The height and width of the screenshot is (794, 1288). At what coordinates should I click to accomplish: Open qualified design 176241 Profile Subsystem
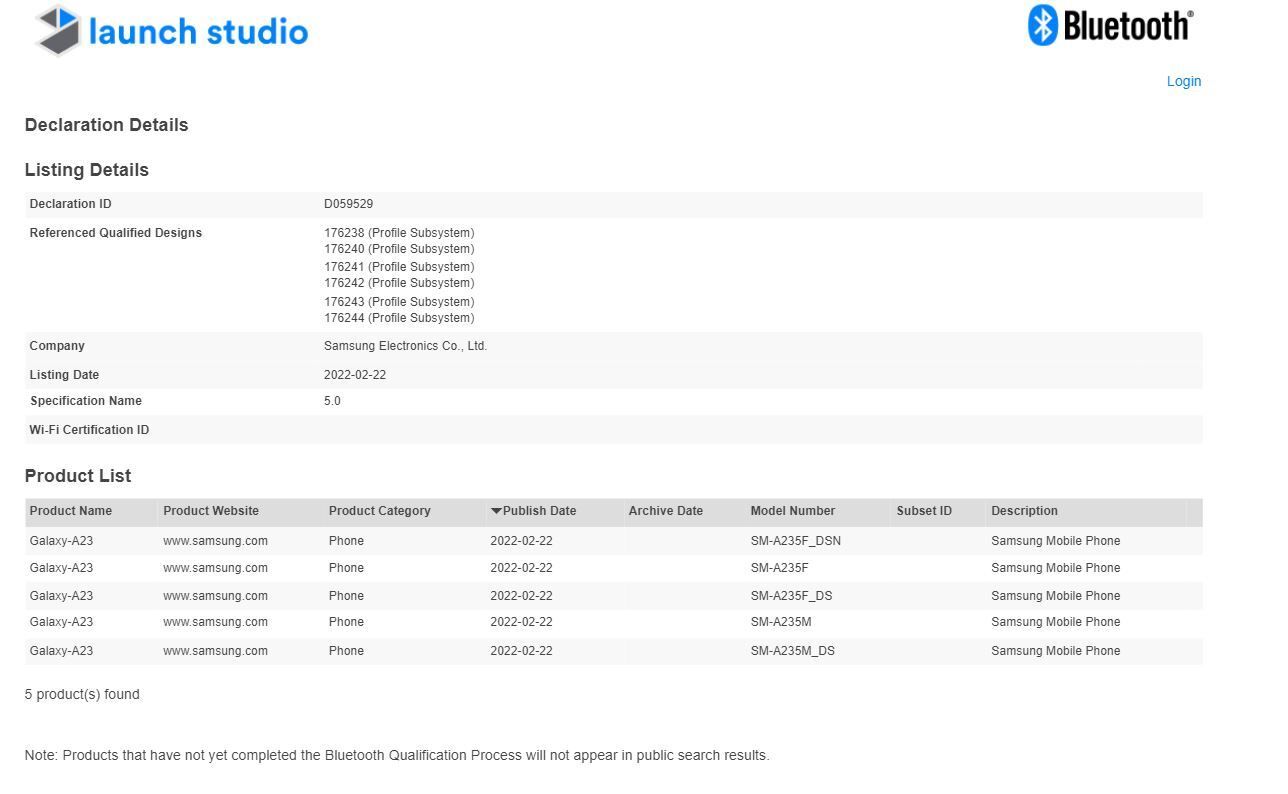399,267
